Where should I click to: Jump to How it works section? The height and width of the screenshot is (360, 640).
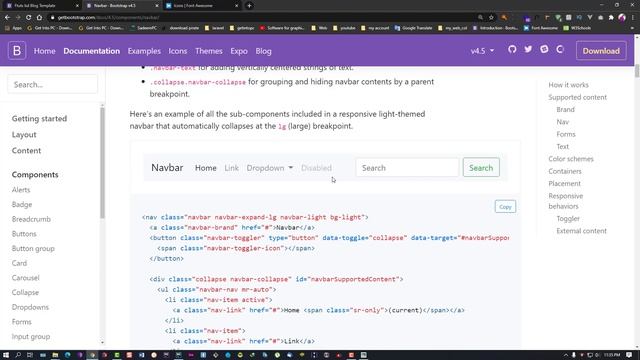pyautogui.click(x=568, y=85)
